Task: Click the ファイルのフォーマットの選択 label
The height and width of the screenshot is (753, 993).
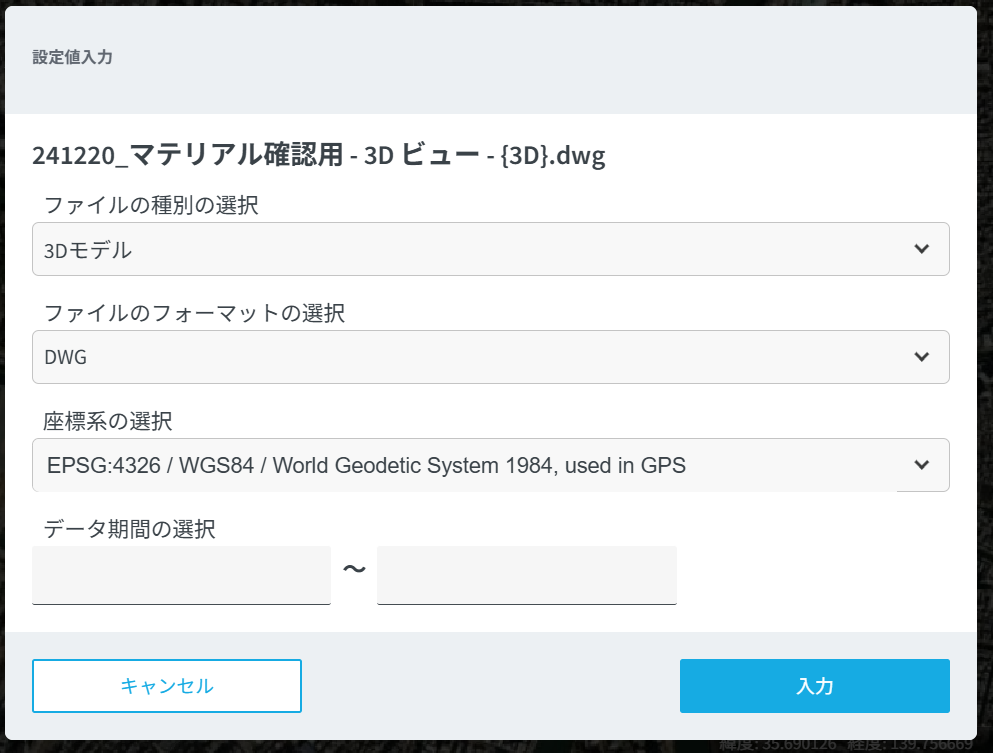Action: tap(194, 314)
